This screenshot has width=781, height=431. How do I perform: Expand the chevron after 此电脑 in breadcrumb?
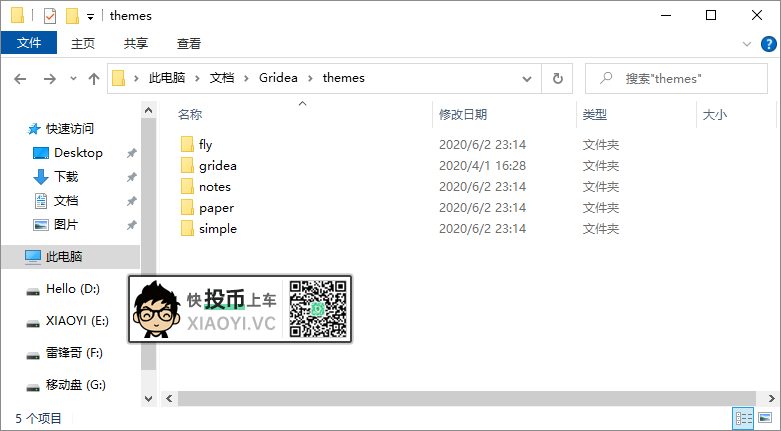pos(198,78)
